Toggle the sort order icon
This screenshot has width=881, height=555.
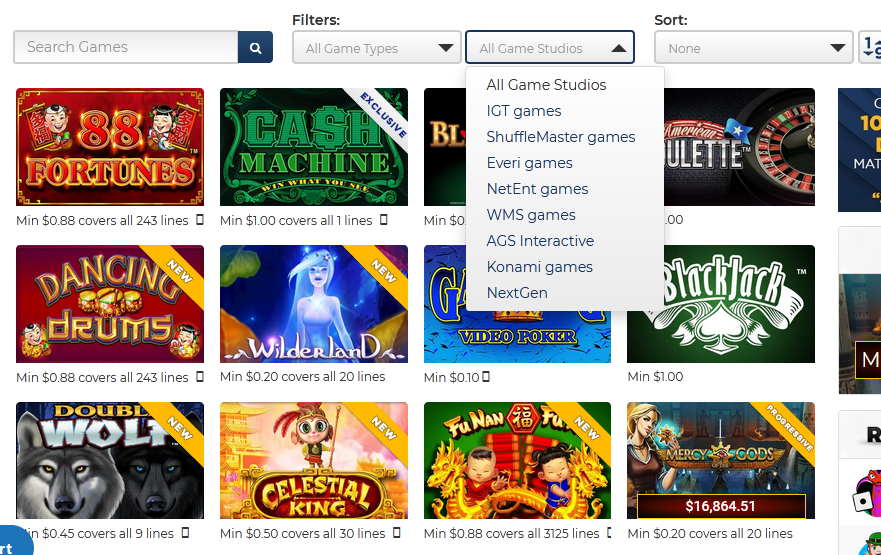(x=871, y=47)
